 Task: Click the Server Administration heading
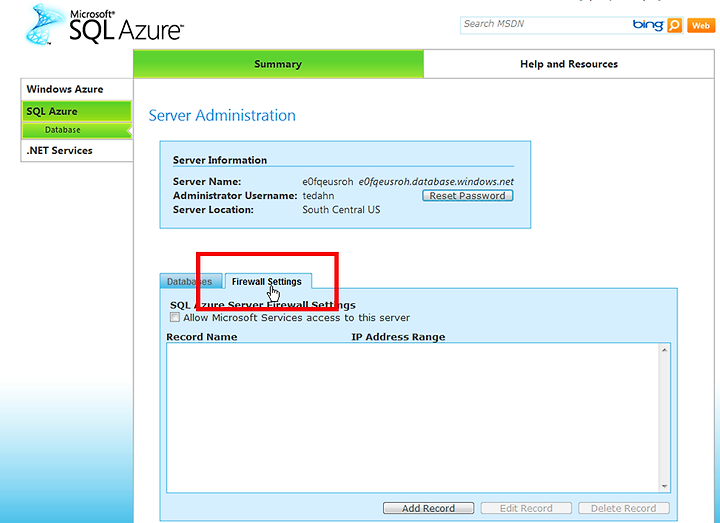222,115
